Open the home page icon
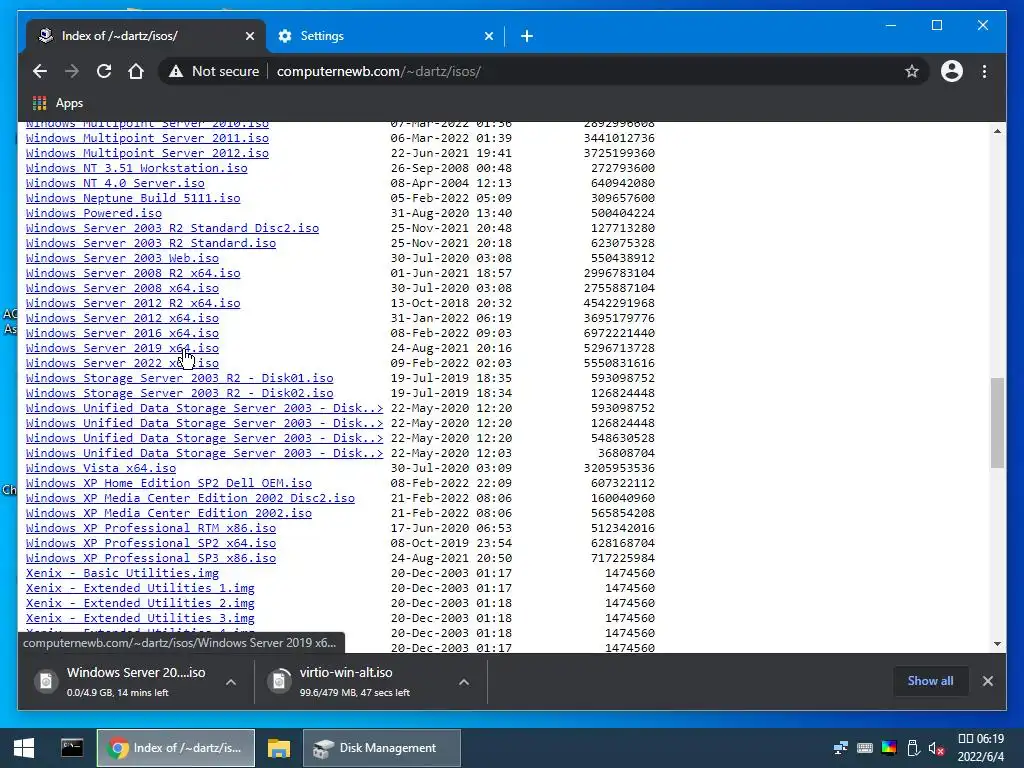1024x768 pixels. point(136,71)
